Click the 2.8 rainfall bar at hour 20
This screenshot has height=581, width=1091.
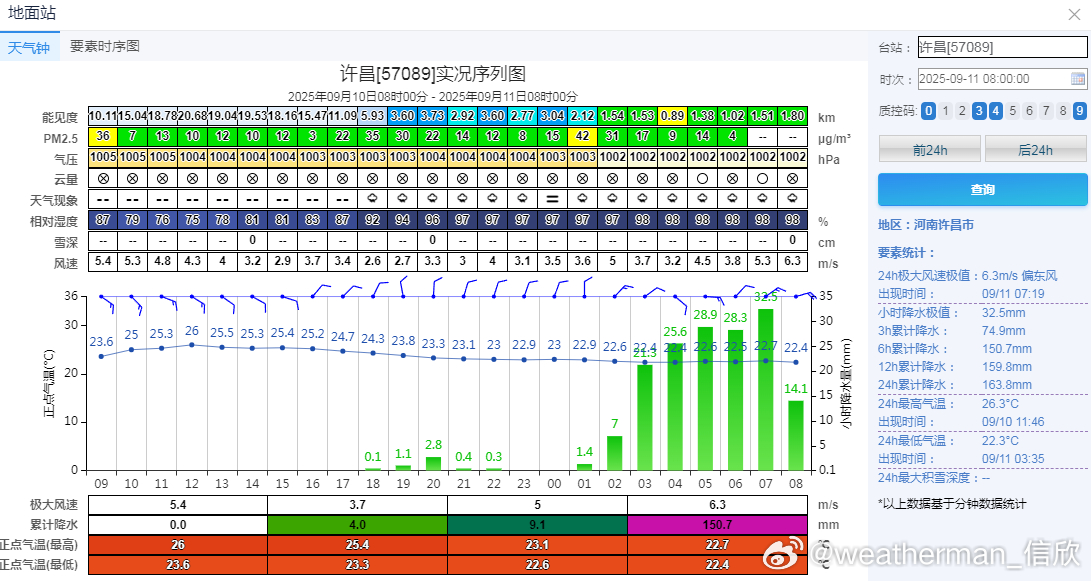(433, 463)
